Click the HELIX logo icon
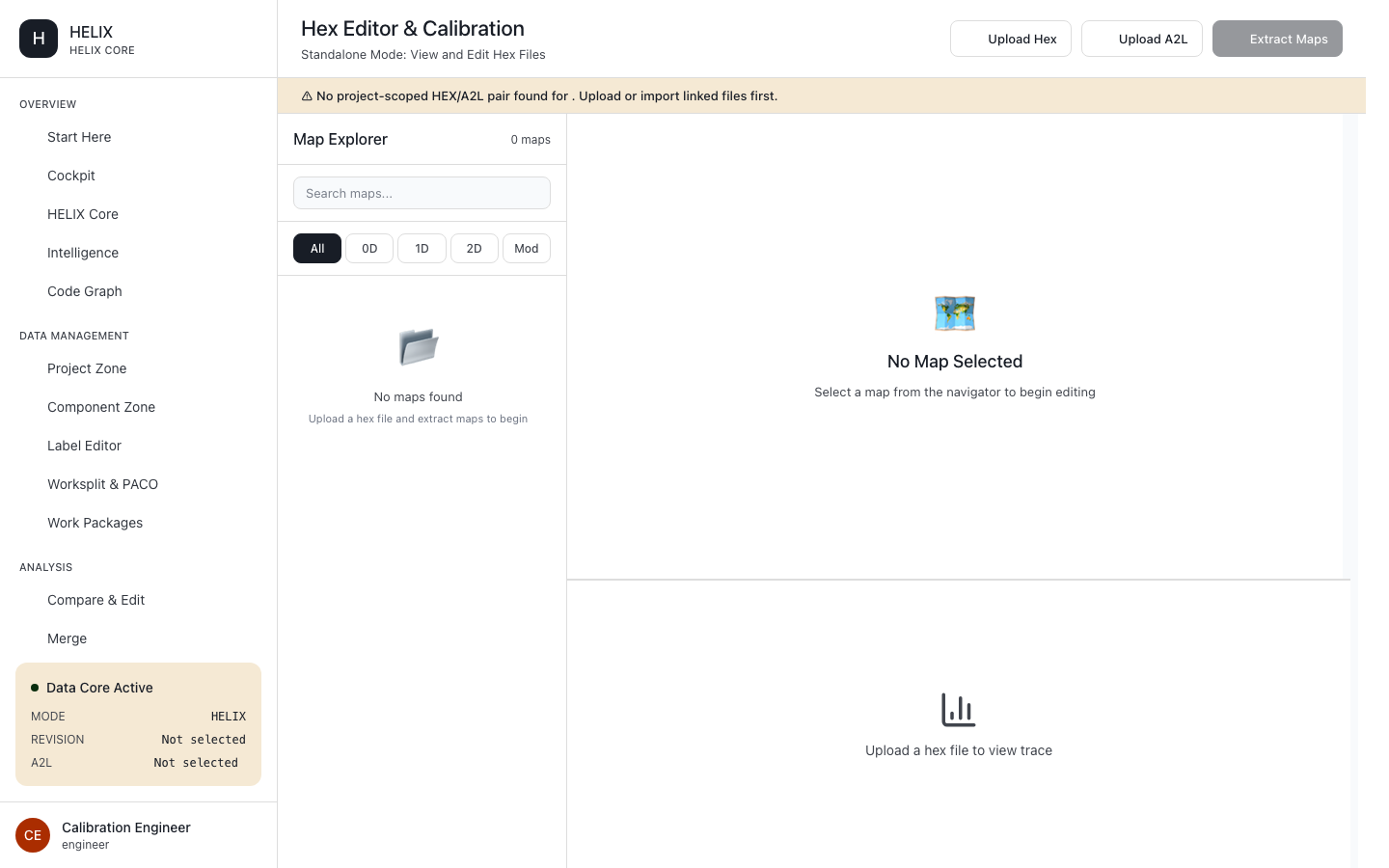 tap(39, 39)
